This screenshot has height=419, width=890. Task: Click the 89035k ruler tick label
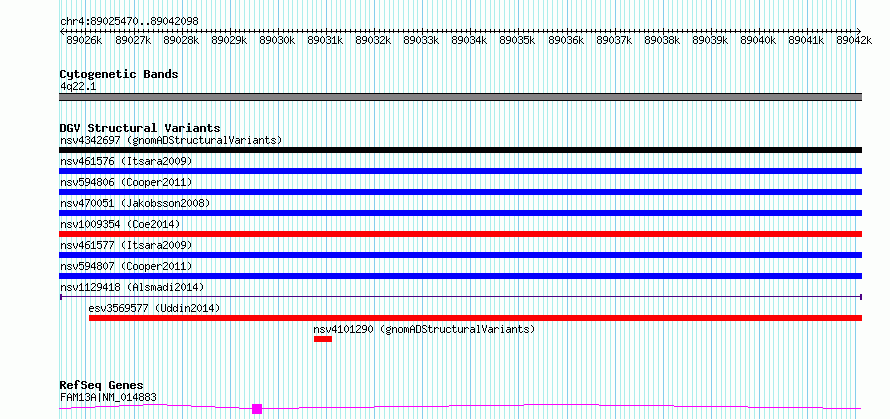coord(517,40)
